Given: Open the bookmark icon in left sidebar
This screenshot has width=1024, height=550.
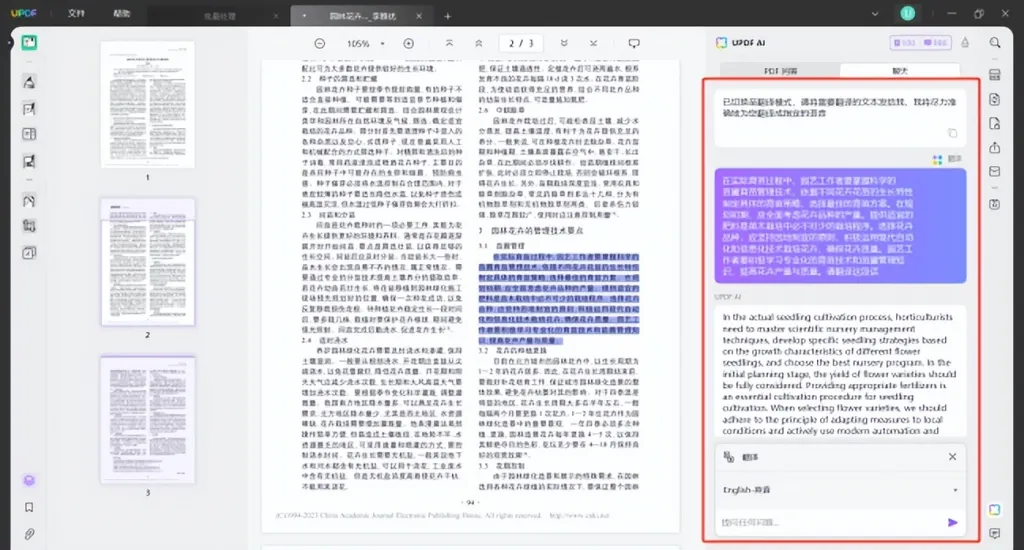Looking at the screenshot, I should tap(29, 508).
